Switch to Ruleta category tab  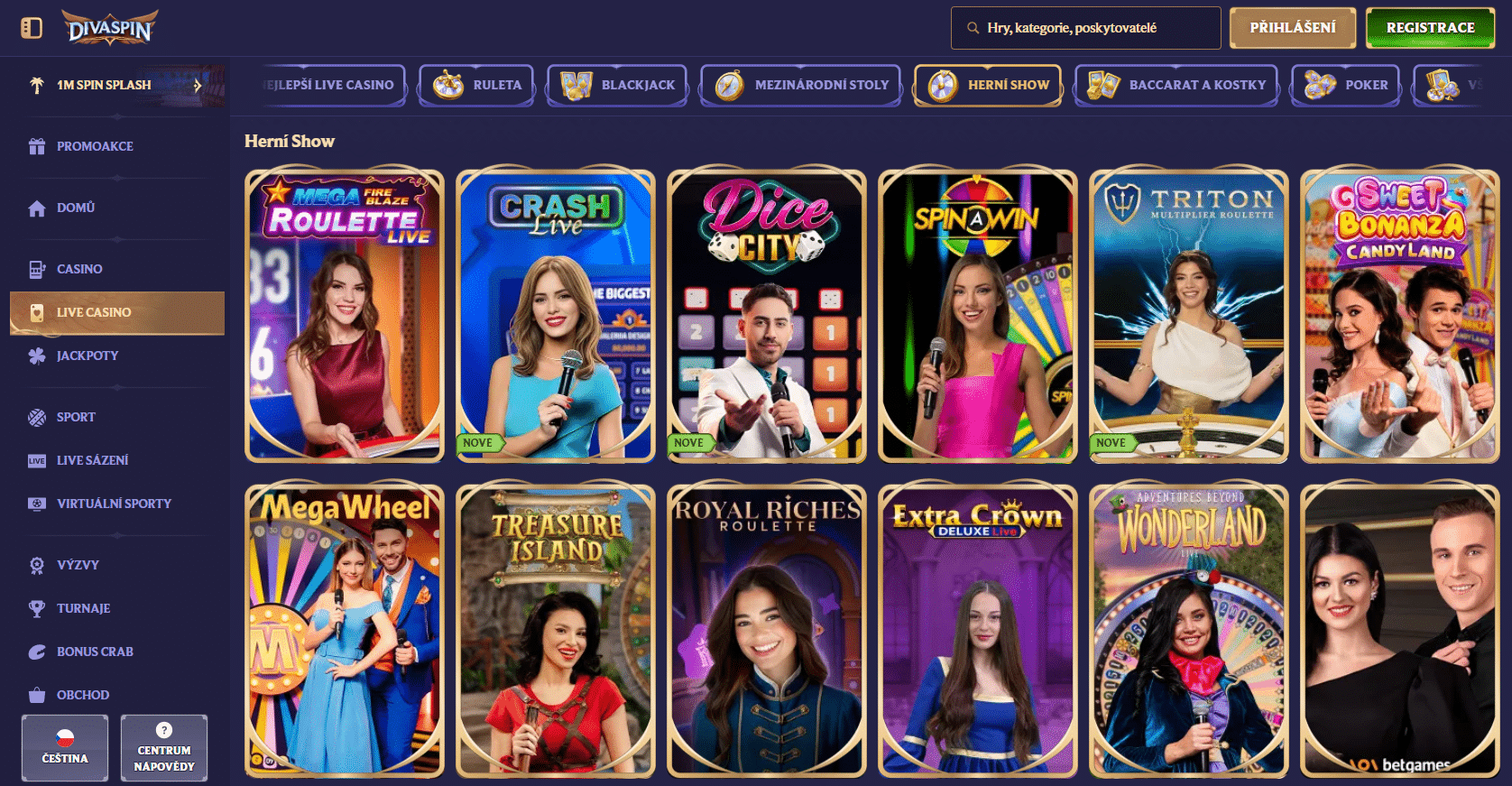(x=476, y=85)
